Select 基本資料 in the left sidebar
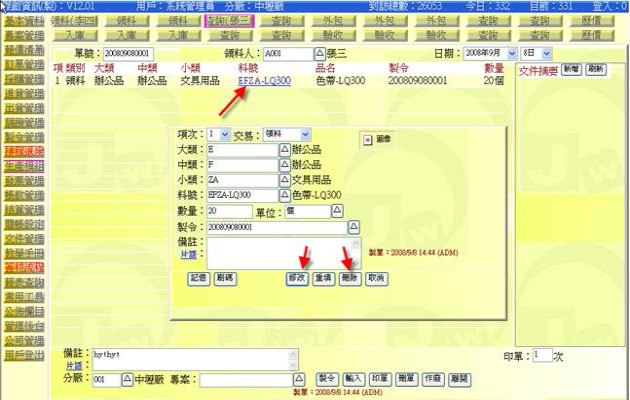Viewport: 630px width, 400px height. (23, 20)
